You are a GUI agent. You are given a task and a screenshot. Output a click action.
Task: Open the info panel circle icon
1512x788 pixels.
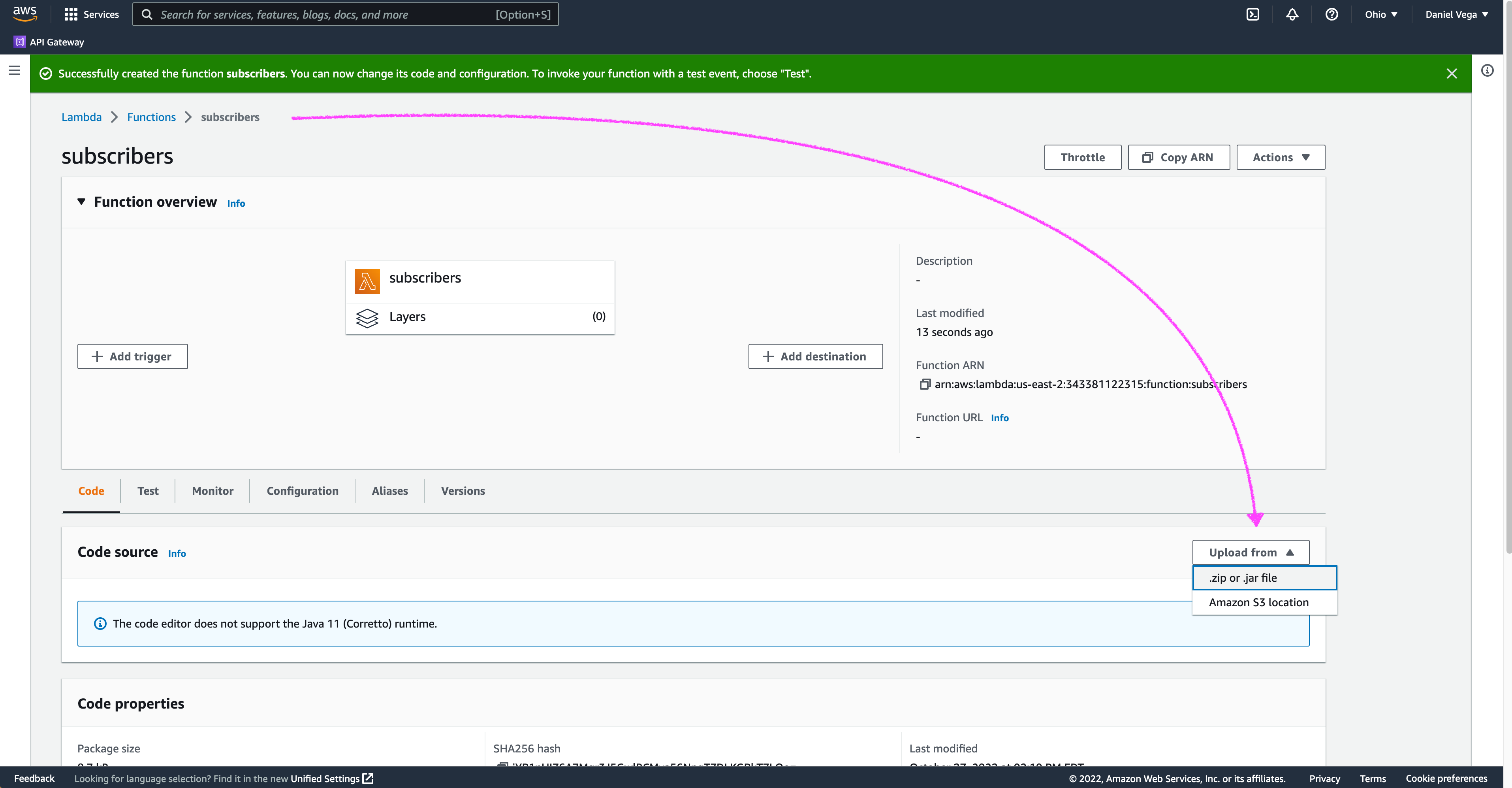1487,70
